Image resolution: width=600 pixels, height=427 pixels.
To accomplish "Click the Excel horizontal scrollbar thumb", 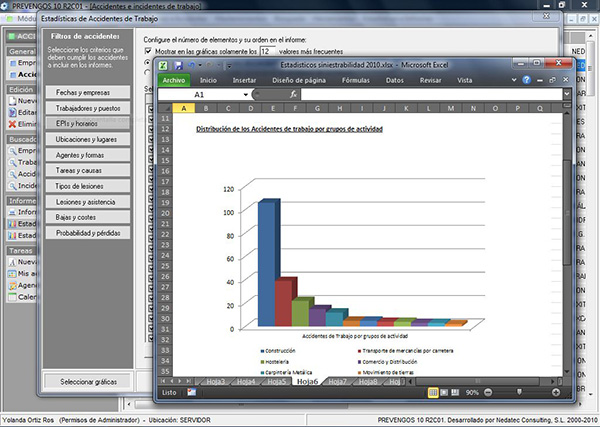I will (477, 381).
